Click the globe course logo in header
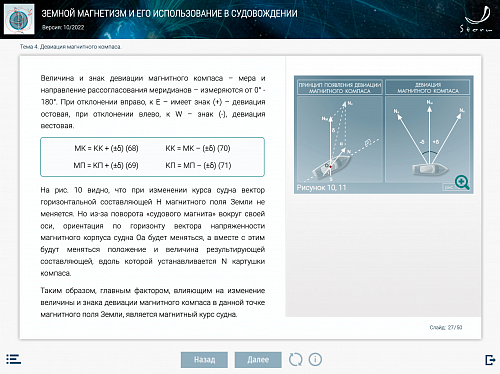Screen dimensions: 500x374 [19, 19]
